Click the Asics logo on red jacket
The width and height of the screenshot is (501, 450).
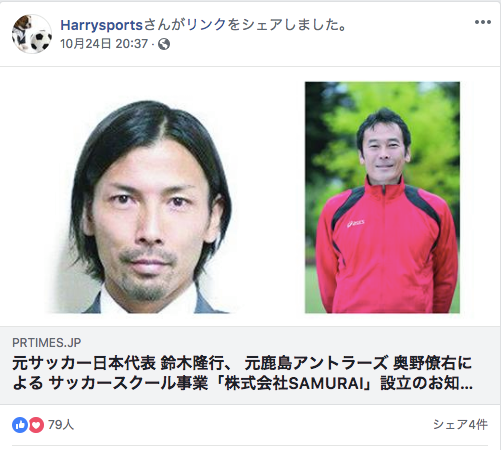pyautogui.click(x=355, y=223)
